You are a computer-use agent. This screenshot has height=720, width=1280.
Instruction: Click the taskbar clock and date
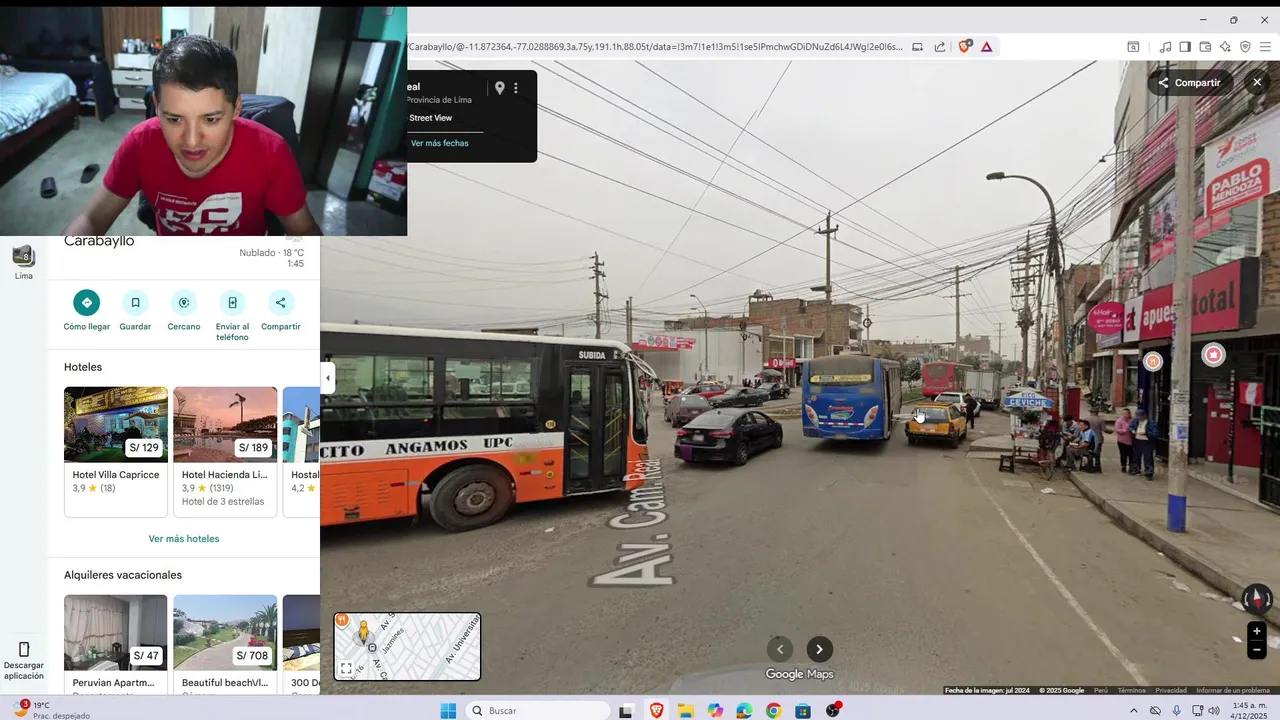click(1251, 710)
